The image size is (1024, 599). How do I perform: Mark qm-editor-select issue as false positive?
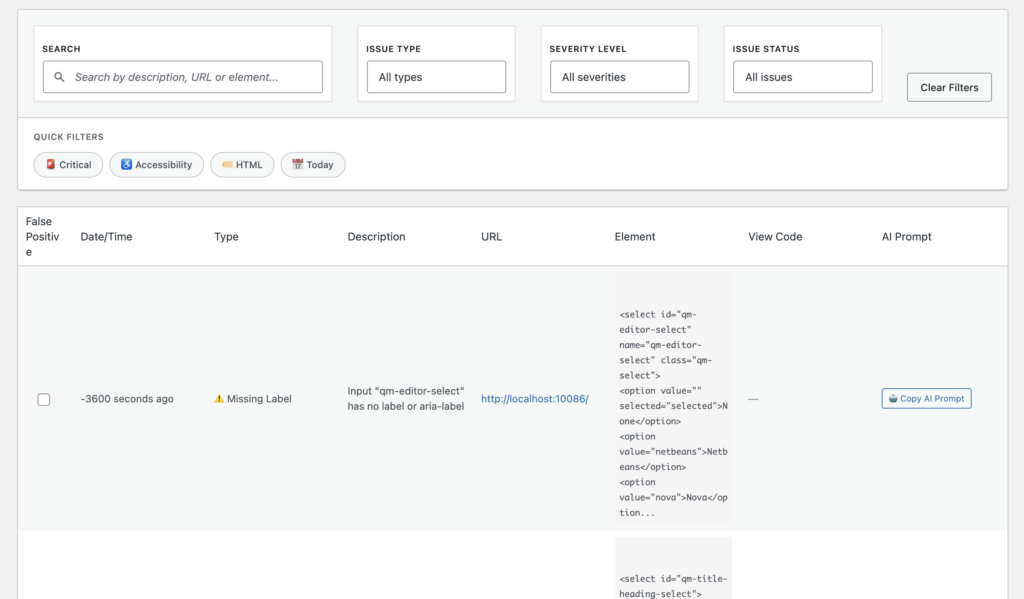click(x=44, y=400)
